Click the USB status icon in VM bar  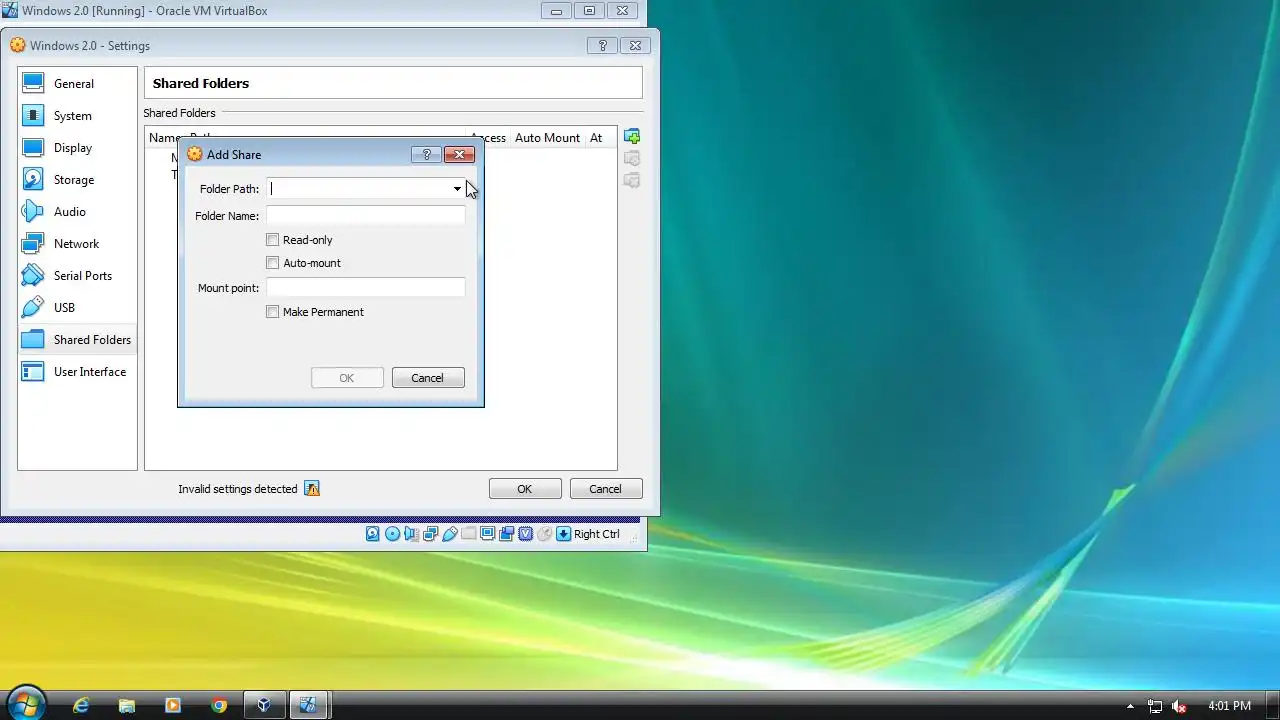450,534
